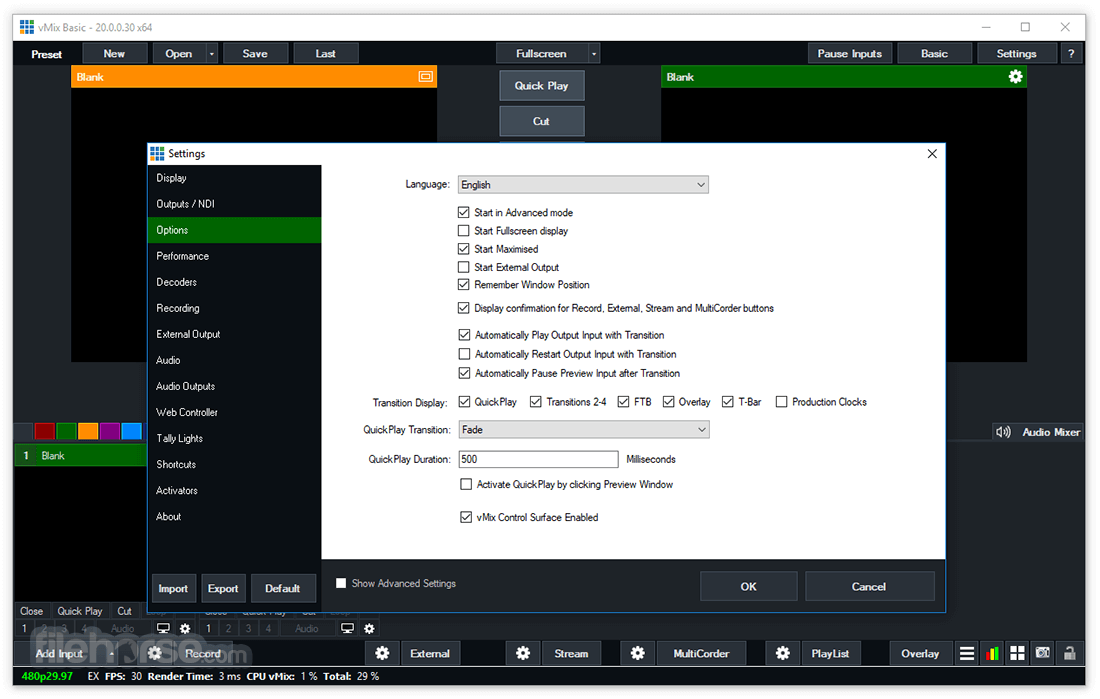Open the Language dropdown

[x=583, y=185]
